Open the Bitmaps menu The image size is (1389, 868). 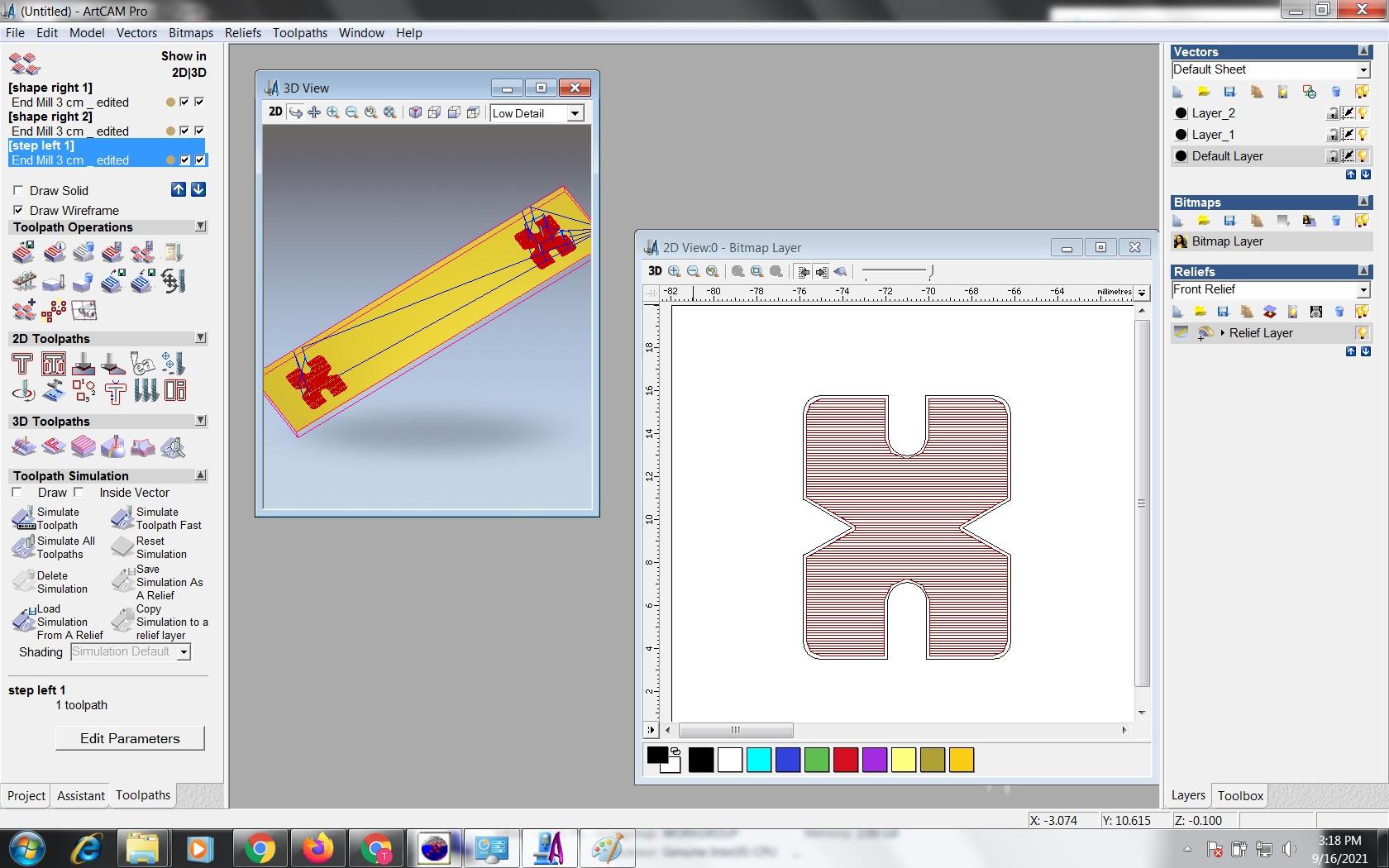tap(191, 33)
